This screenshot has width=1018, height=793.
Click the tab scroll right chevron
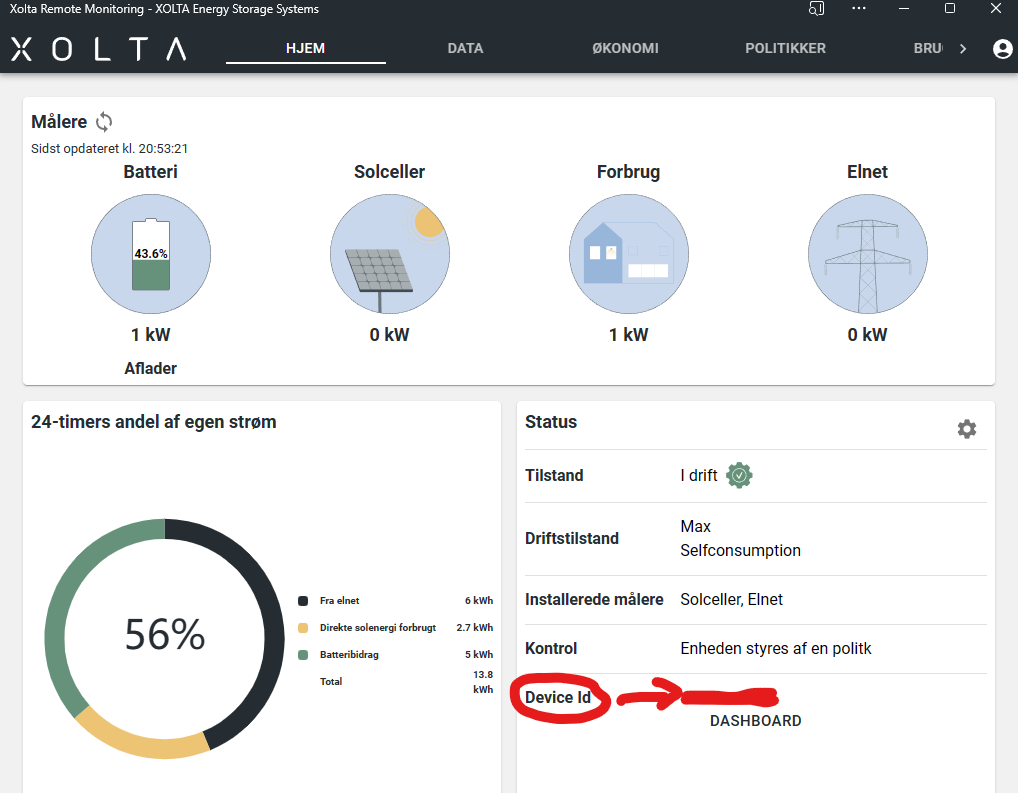point(963,49)
